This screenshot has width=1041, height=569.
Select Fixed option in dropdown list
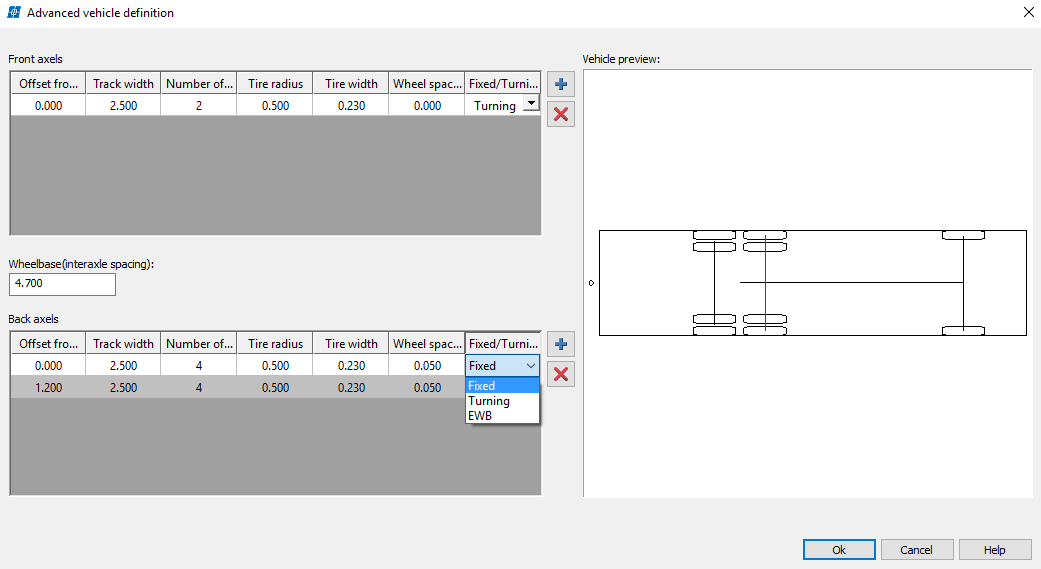[x=502, y=386]
